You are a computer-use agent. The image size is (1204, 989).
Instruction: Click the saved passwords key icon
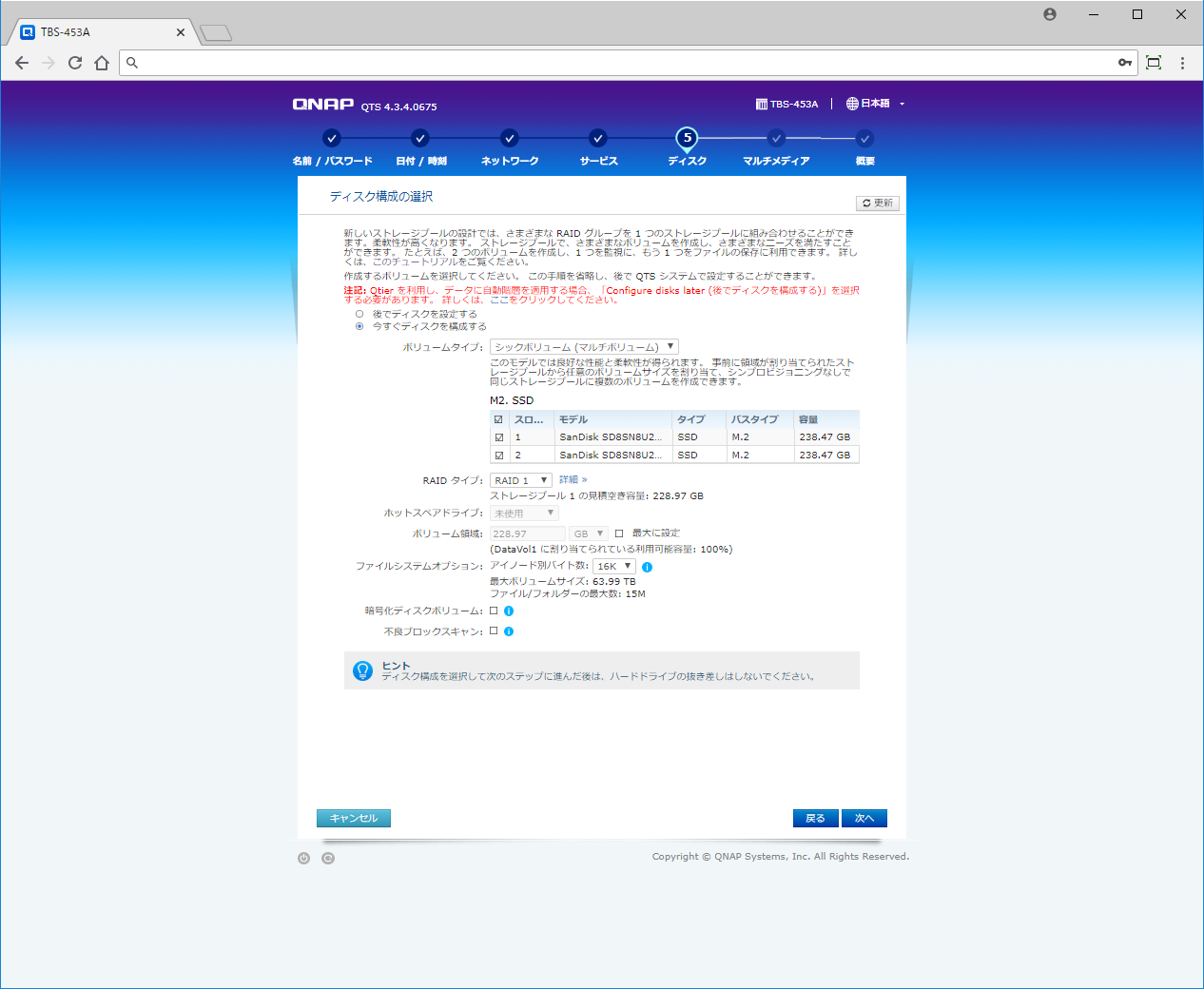tap(1125, 63)
